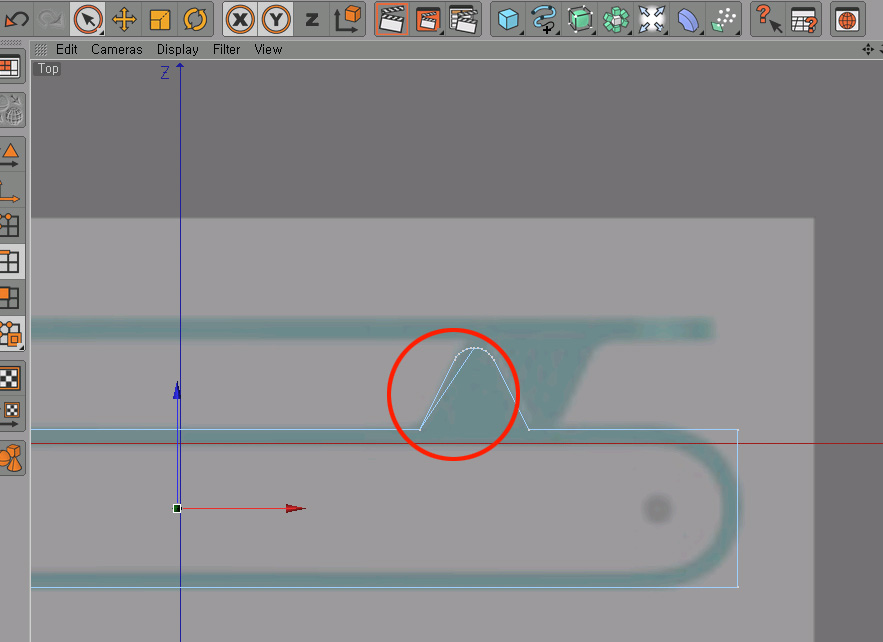This screenshot has width=883, height=642.
Task: Toggle the Y axis lock
Action: click(x=276, y=20)
